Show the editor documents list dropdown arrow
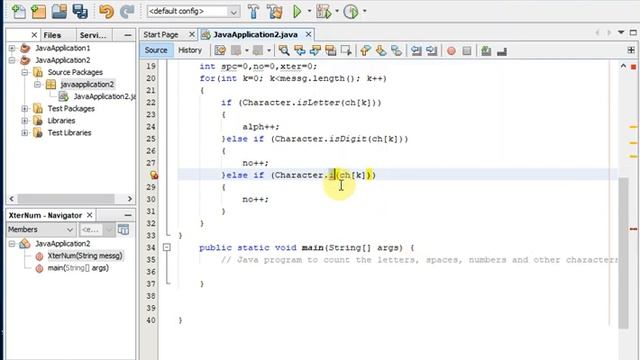640x360 pixels. (621, 32)
